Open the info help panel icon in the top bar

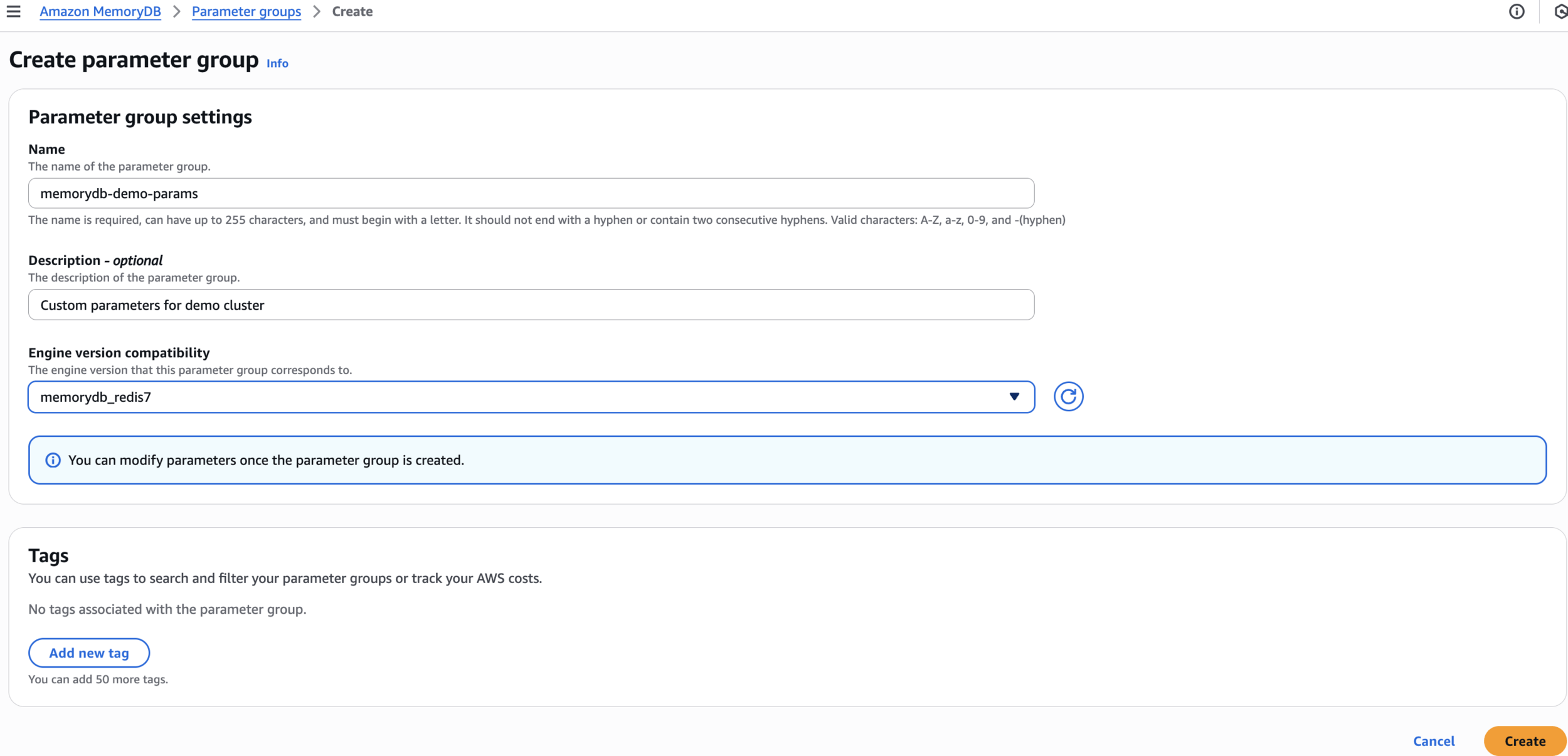(x=1516, y=11)
